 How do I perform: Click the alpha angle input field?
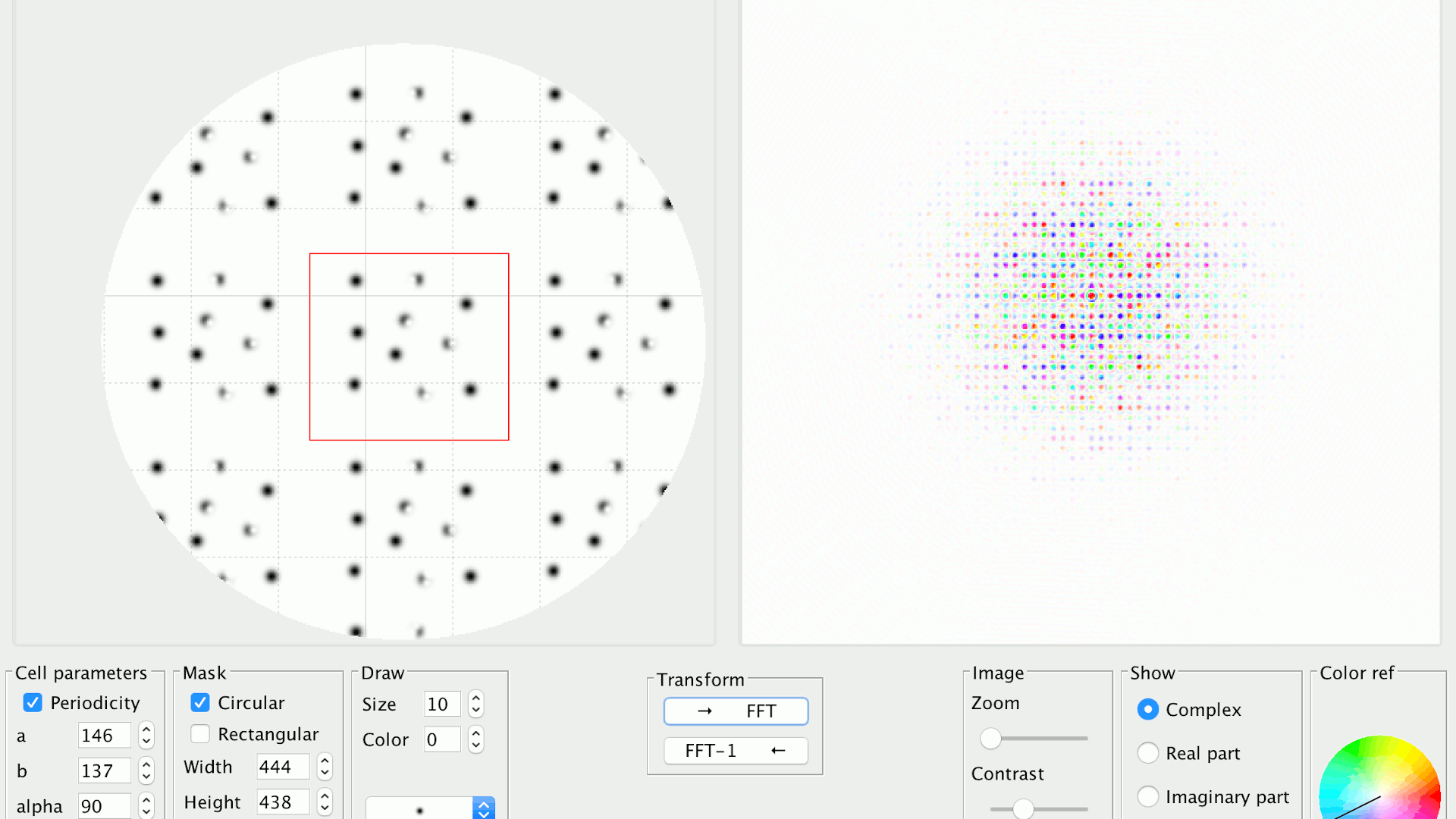(104, 806)
